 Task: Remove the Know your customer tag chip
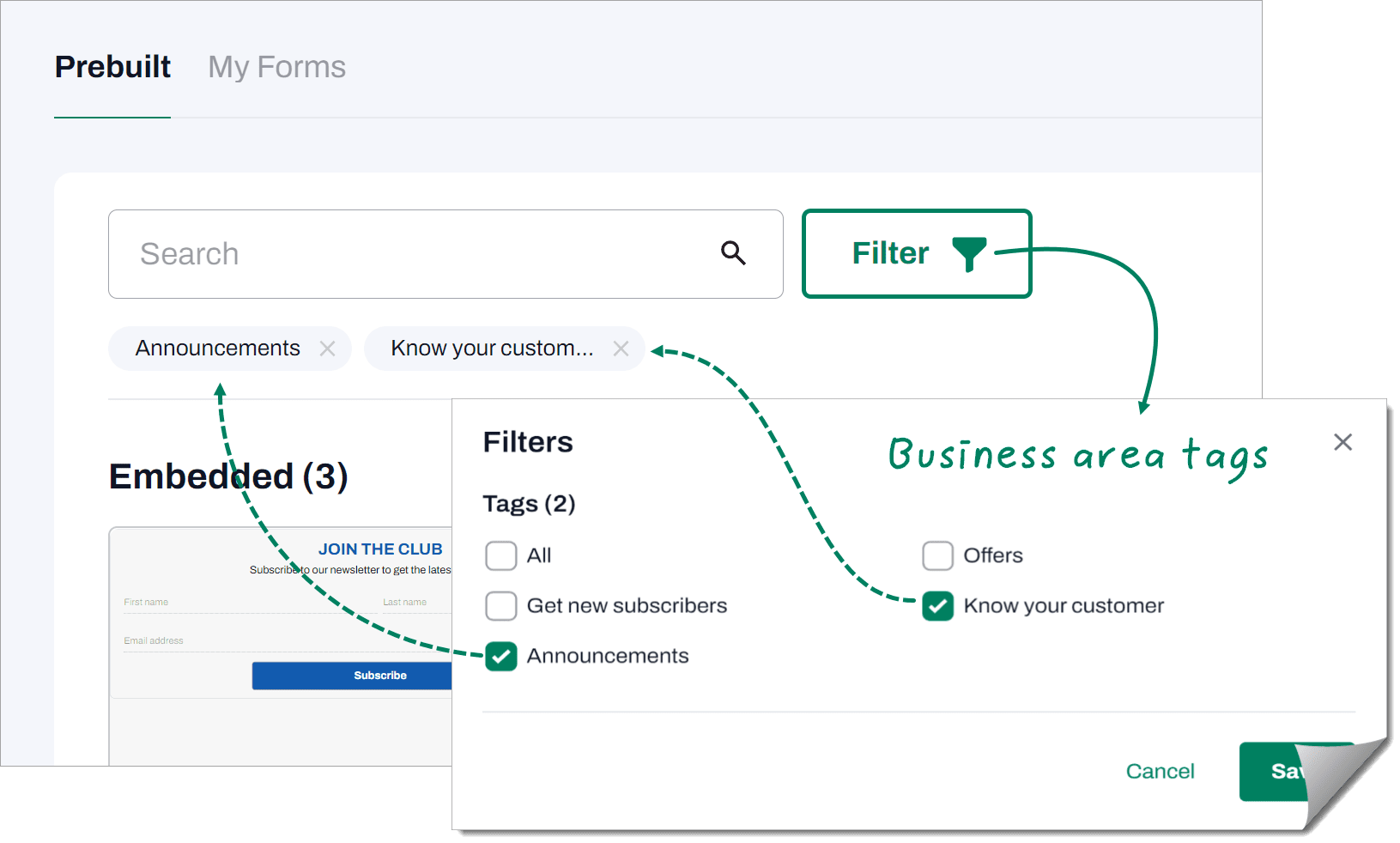(621, 349)
